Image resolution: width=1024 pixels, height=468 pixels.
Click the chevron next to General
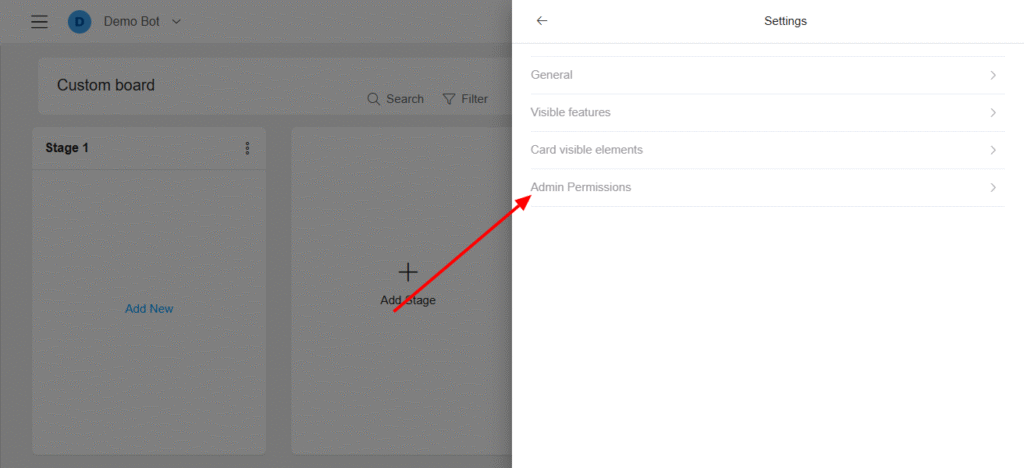[993, 75]
